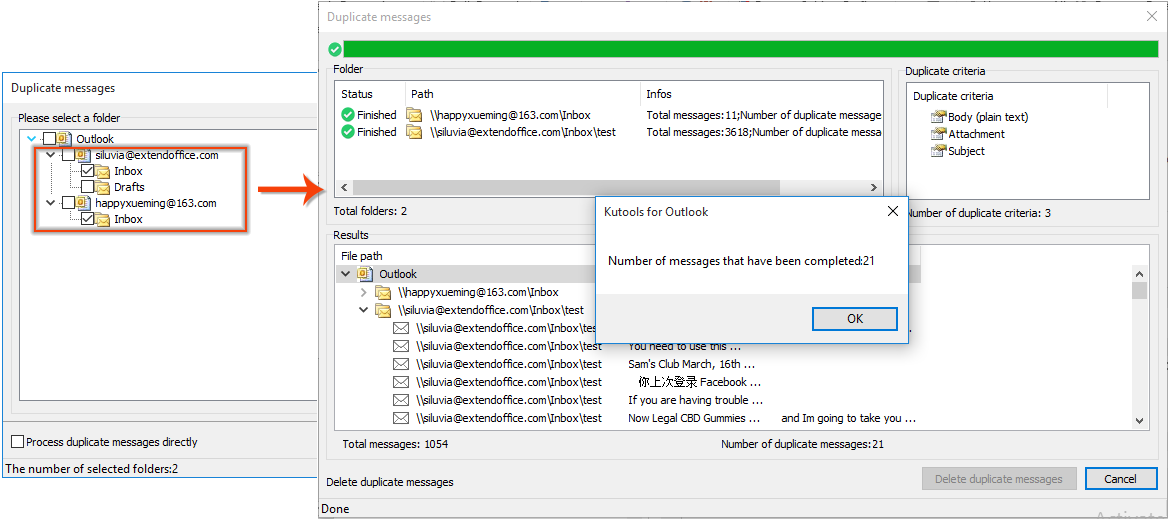Collapse happyxueming@163.com account in folder tree
The height and width of the screenshot is (520, 1169).
(50, 203)
